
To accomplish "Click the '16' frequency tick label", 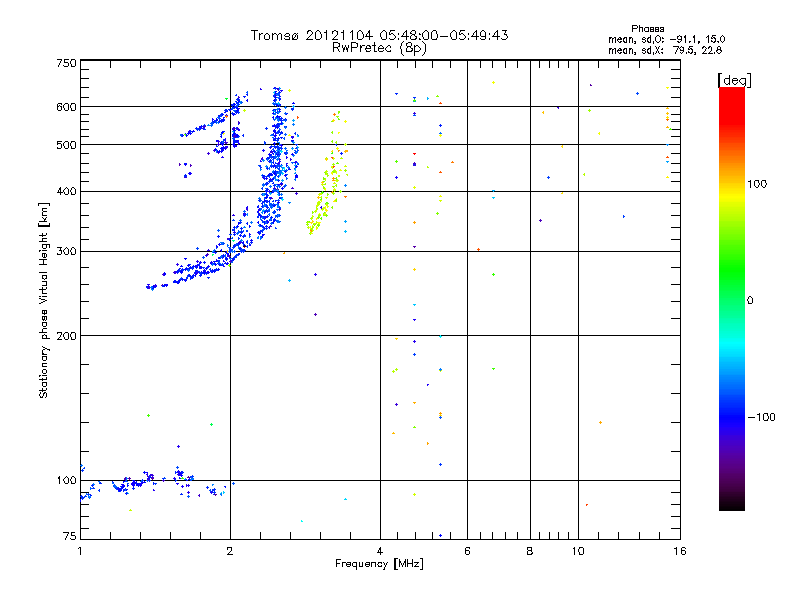I will point(680,551).
